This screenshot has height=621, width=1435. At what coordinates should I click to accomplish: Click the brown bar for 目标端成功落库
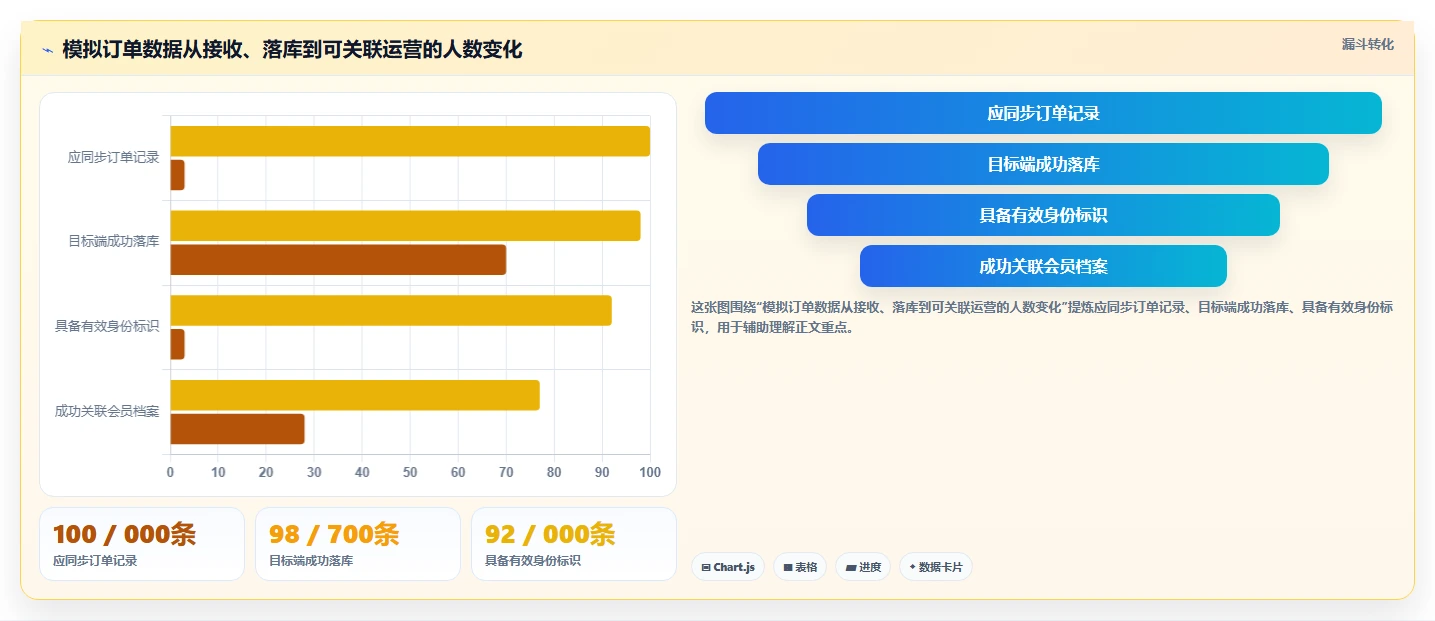click(338, 260)
